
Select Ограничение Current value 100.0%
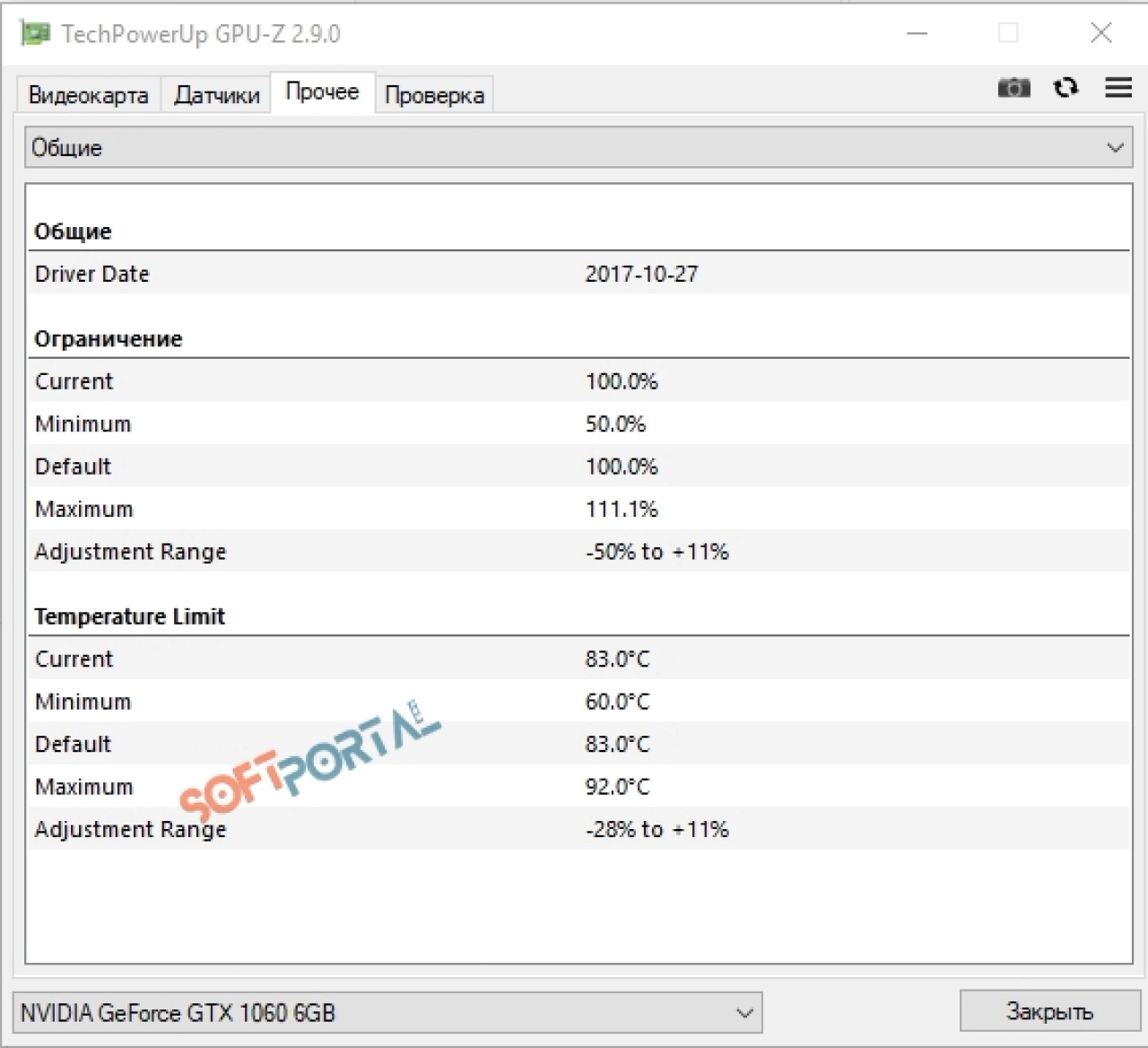click(x=622, y=381)
